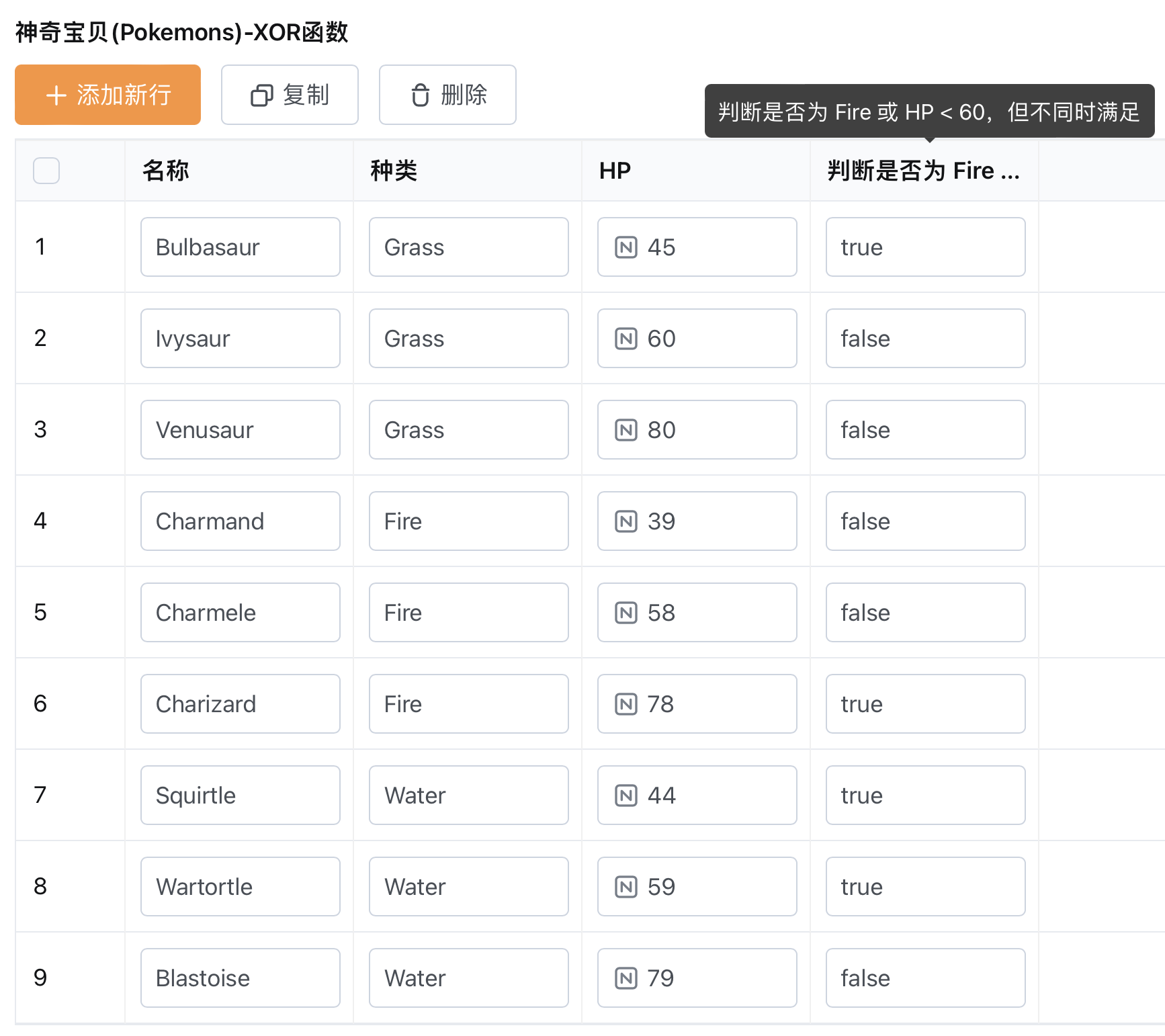Click the Water type field for Wartortle

click(469, 887)
